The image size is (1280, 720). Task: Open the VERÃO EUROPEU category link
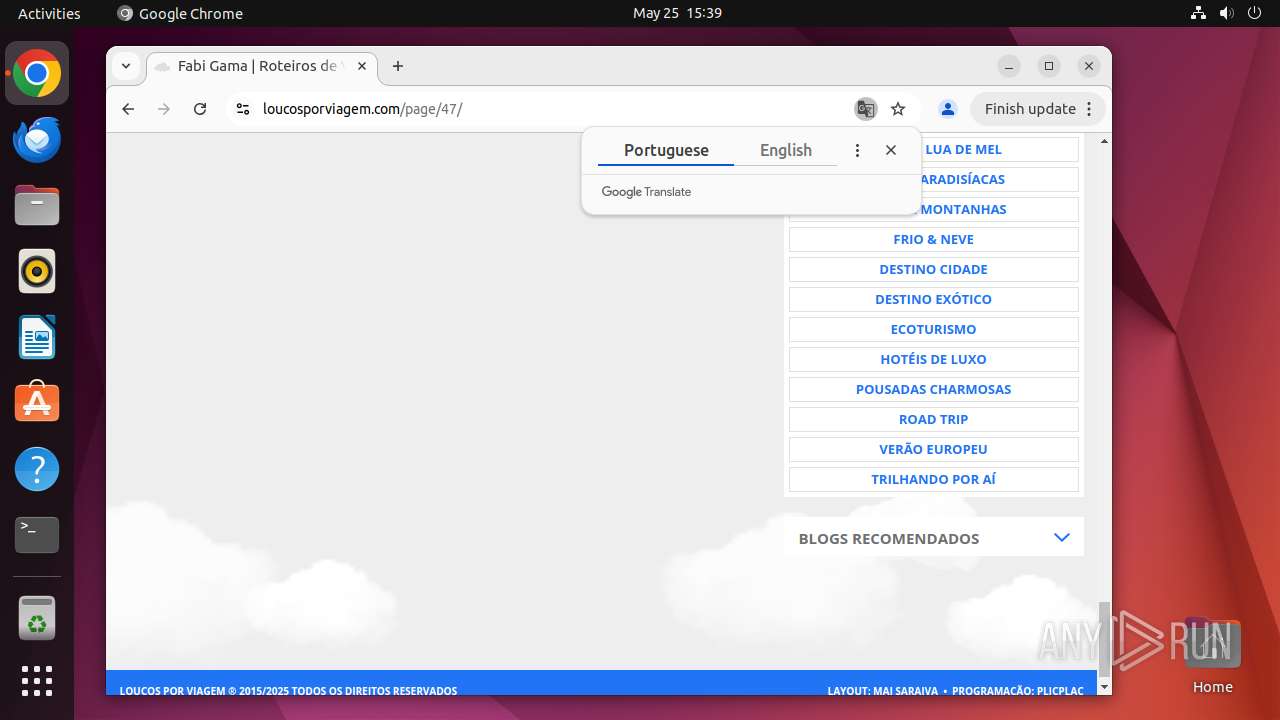pyautogui.click(x=934, y=449)
